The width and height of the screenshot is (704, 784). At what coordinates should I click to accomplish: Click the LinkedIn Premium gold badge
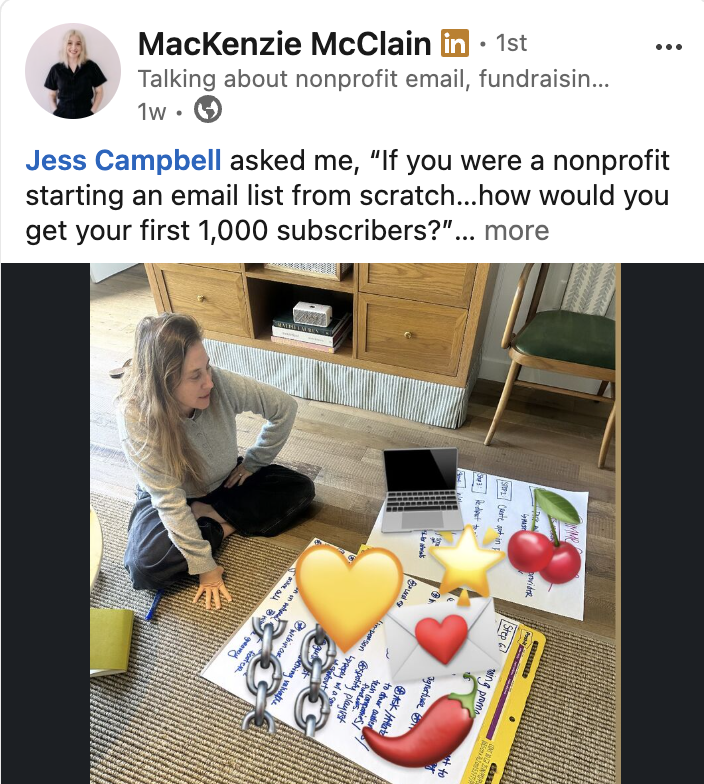(x=454, y=42)
